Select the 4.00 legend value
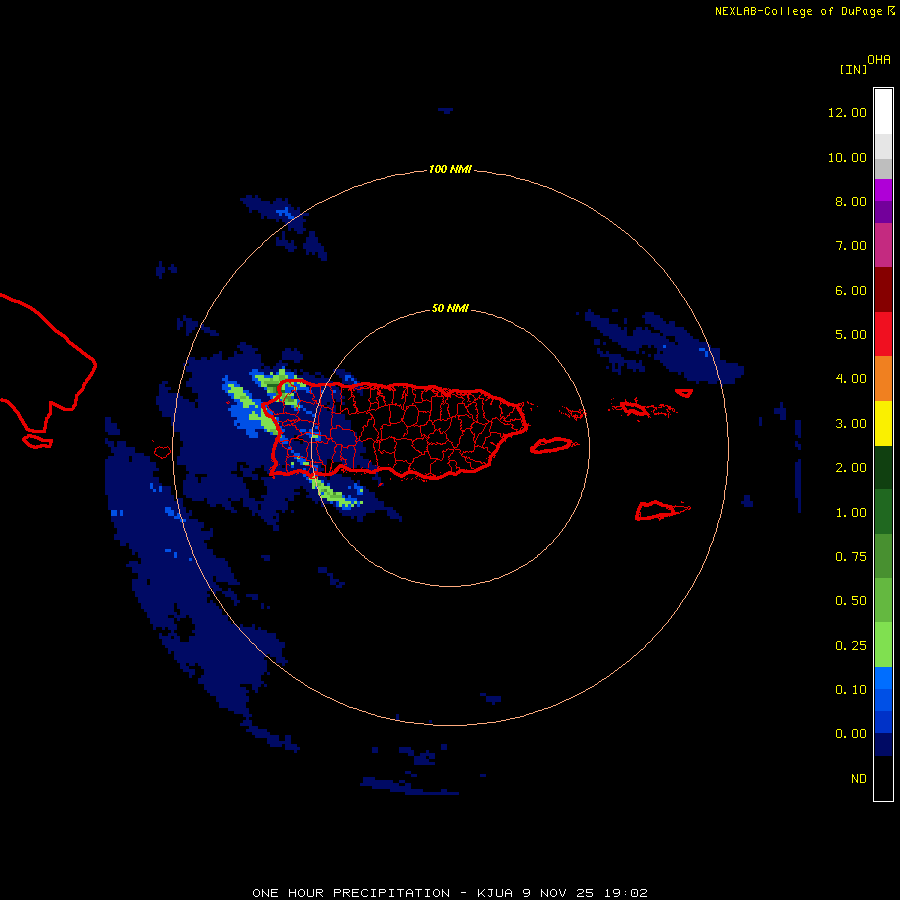This screenshot has width=900, height=900. click(x=851, y=379)
